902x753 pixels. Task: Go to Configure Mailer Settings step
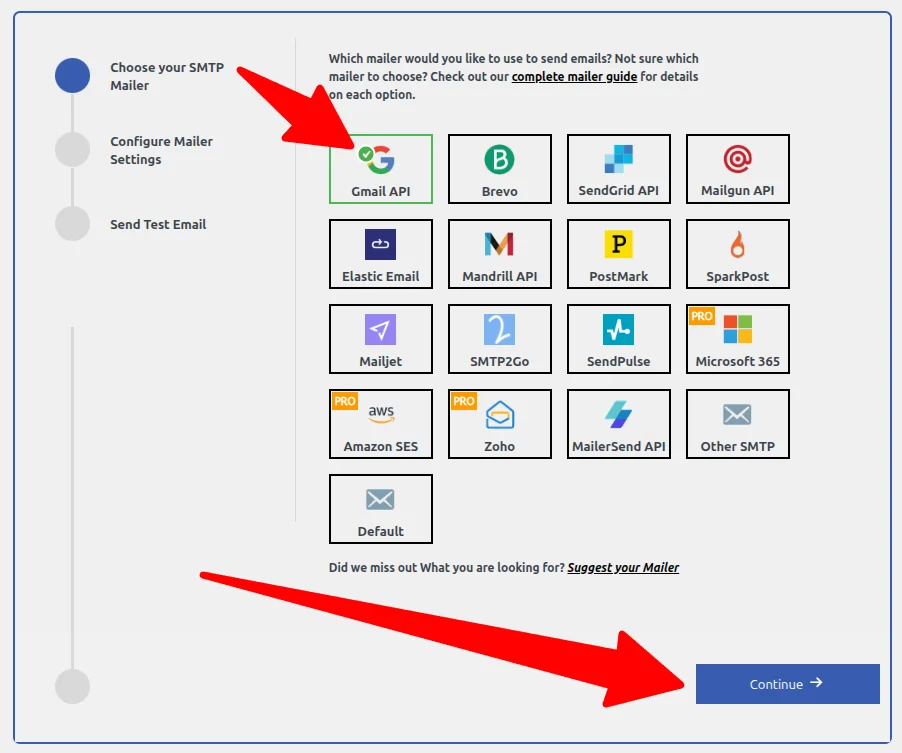click(161, 150)
